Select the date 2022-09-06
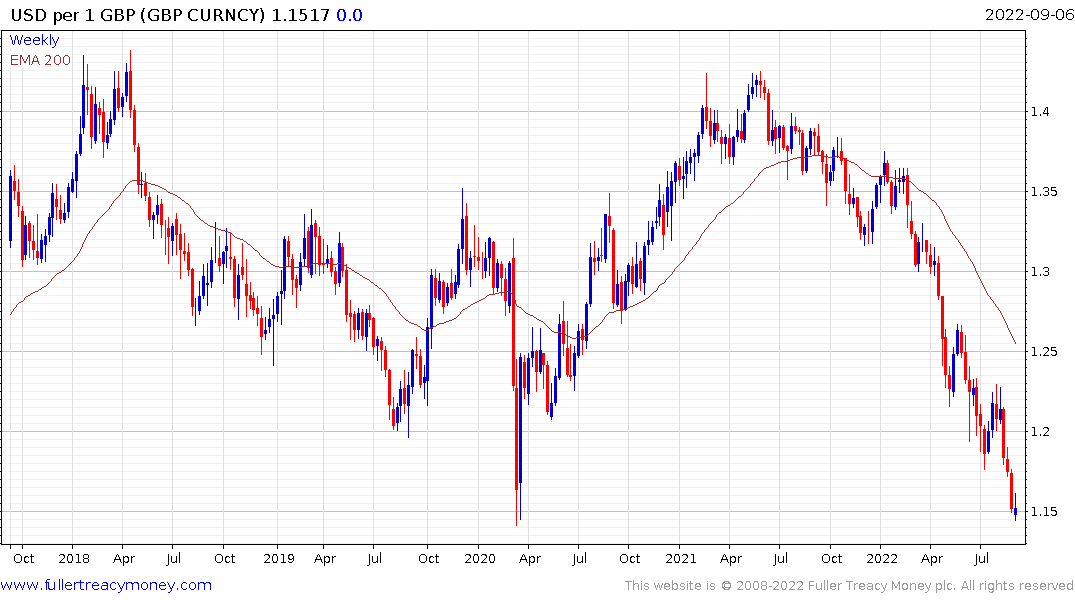The width and height of the screenshot is (1075, 600). pyautogui.click(x=1029, y=14)
